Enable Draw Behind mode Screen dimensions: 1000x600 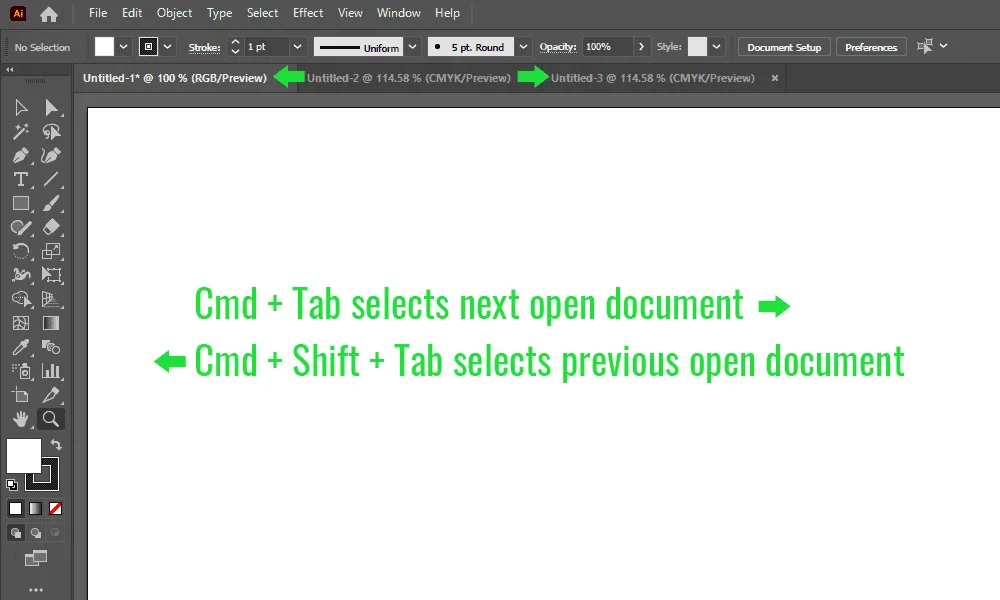click(36, 532)
